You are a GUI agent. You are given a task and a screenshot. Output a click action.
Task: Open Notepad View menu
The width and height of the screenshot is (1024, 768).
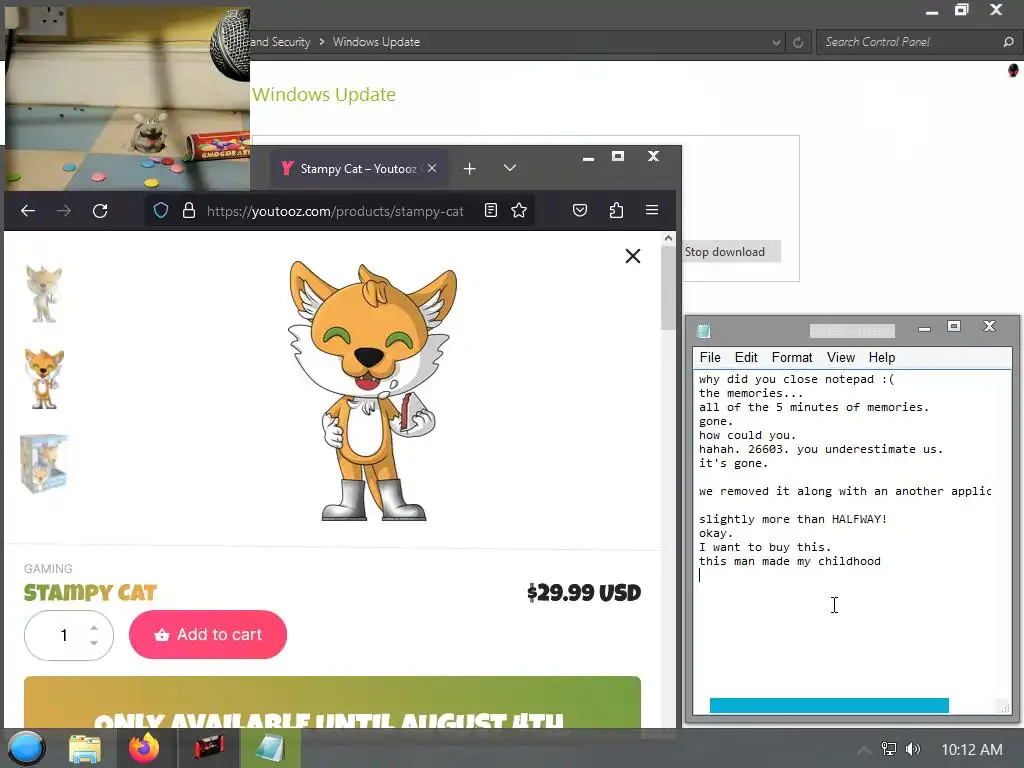[x=840, y=357]
